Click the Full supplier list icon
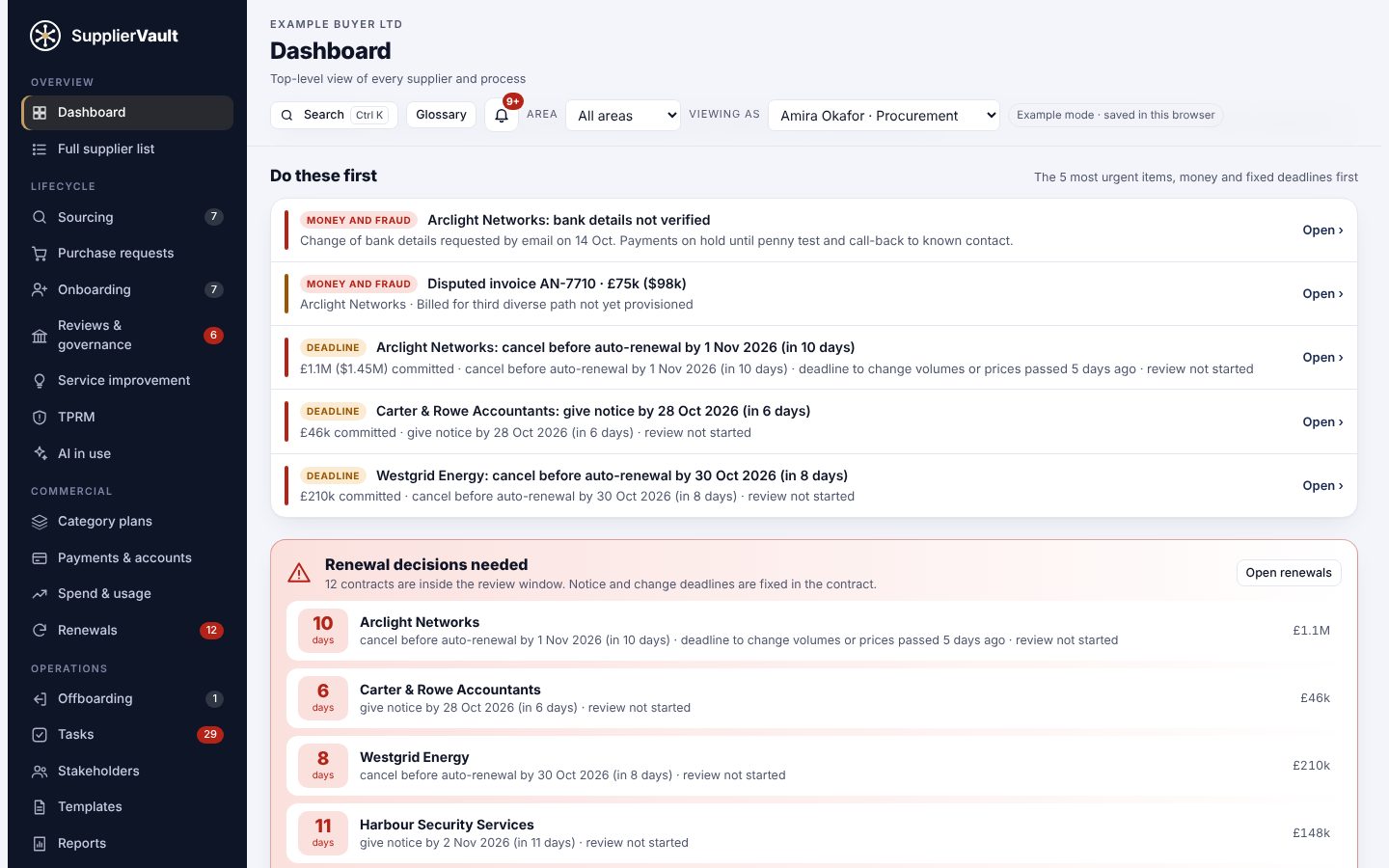1389x868 pixels. click(40, 149)
